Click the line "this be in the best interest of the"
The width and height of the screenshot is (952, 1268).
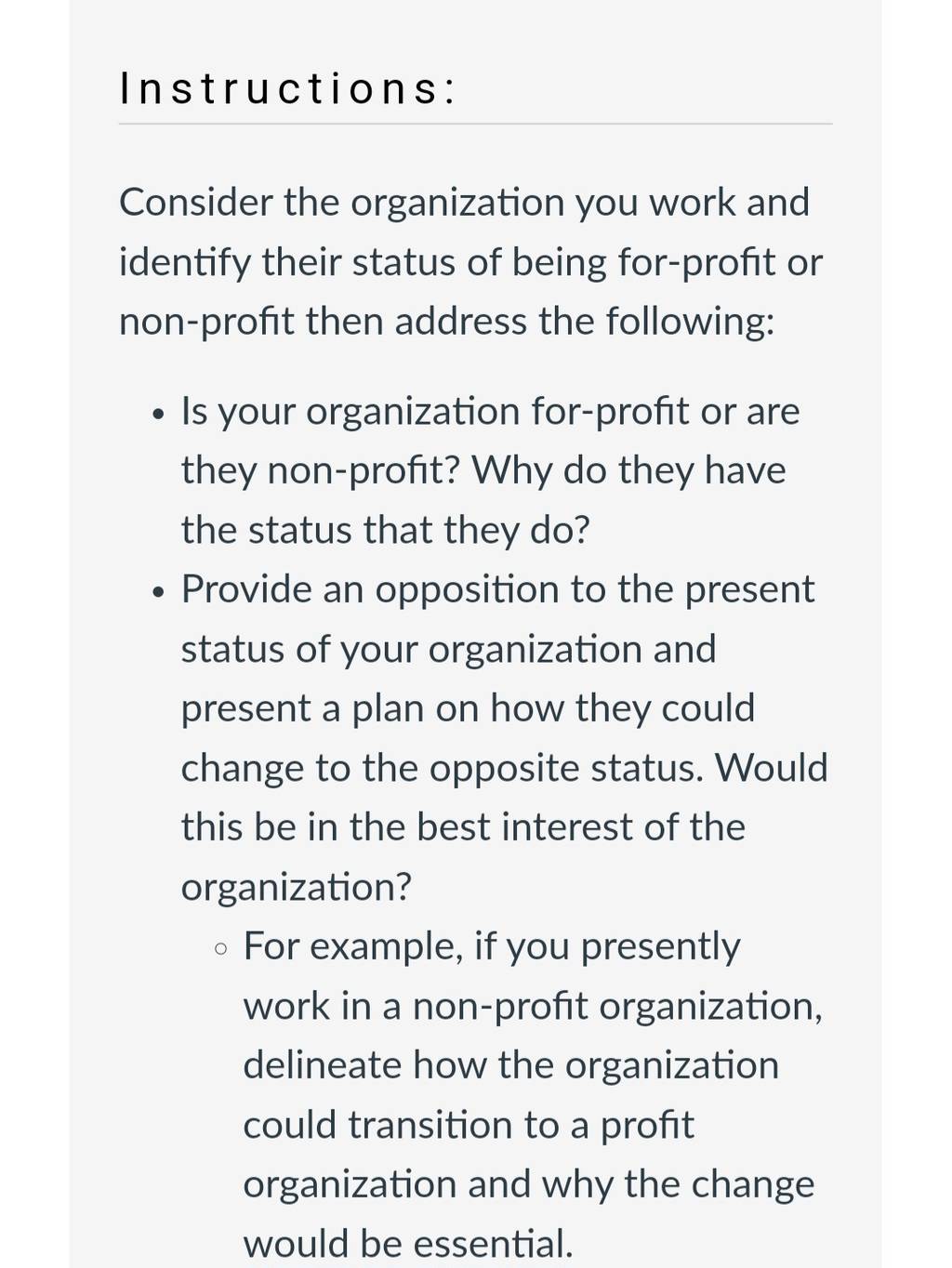pos(463,827)
